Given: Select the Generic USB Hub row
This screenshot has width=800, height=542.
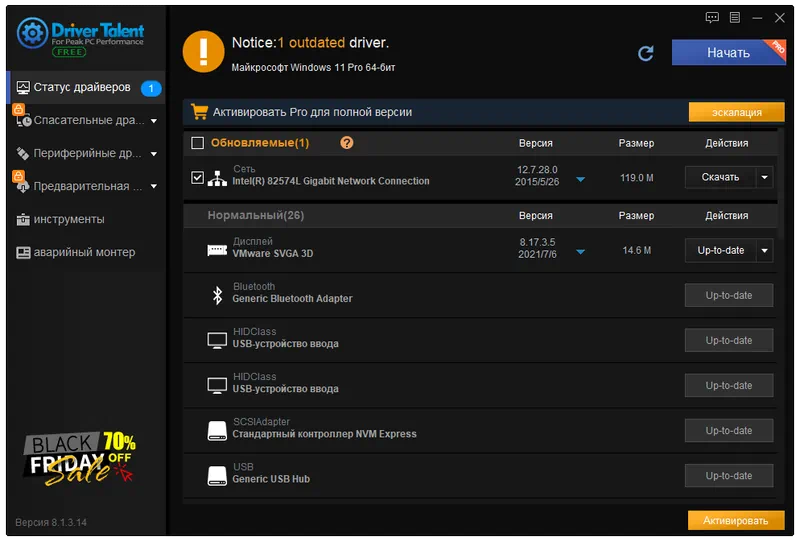Looking at the screenshot, I should pos(480,476).
